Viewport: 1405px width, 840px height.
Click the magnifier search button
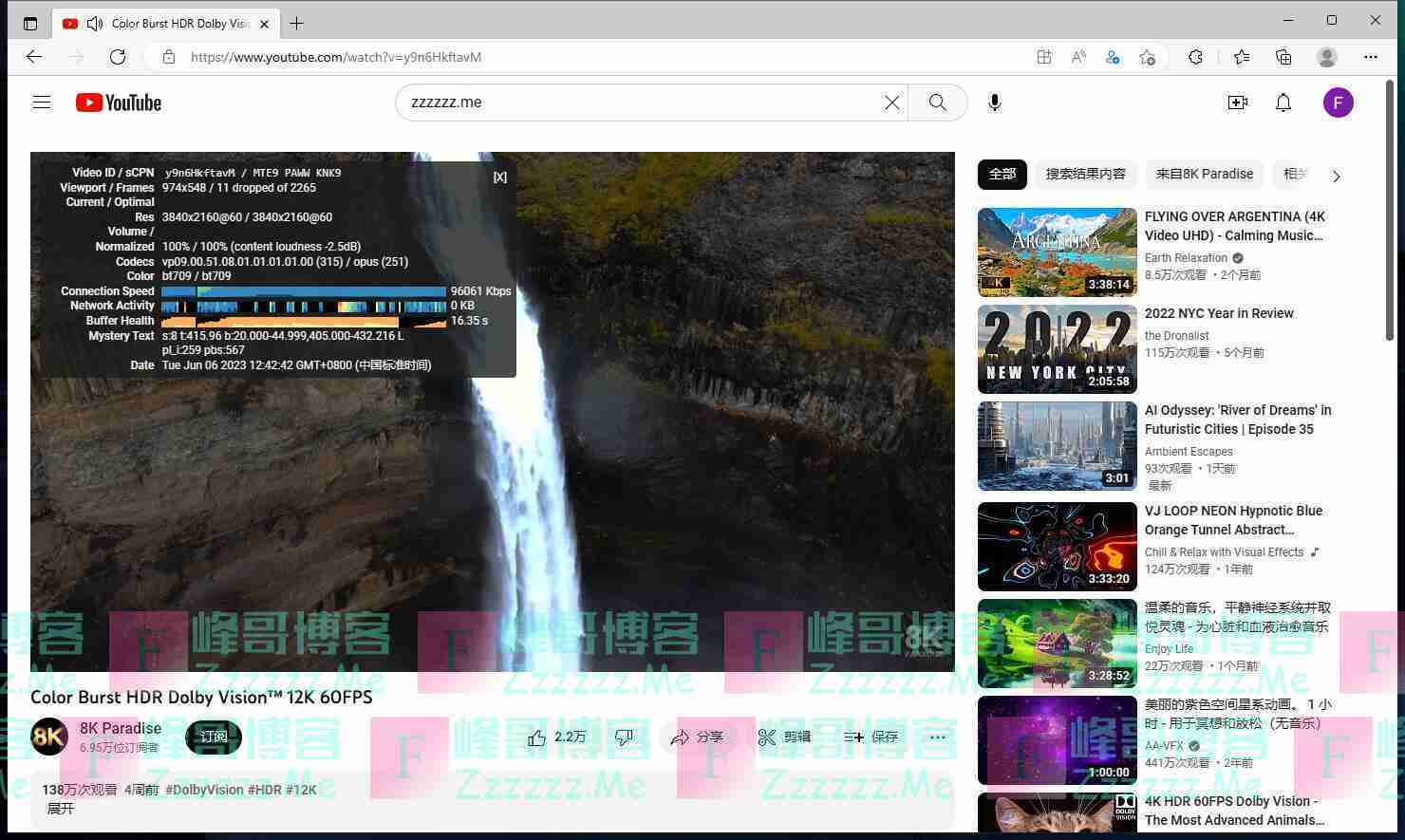[937, 103]
